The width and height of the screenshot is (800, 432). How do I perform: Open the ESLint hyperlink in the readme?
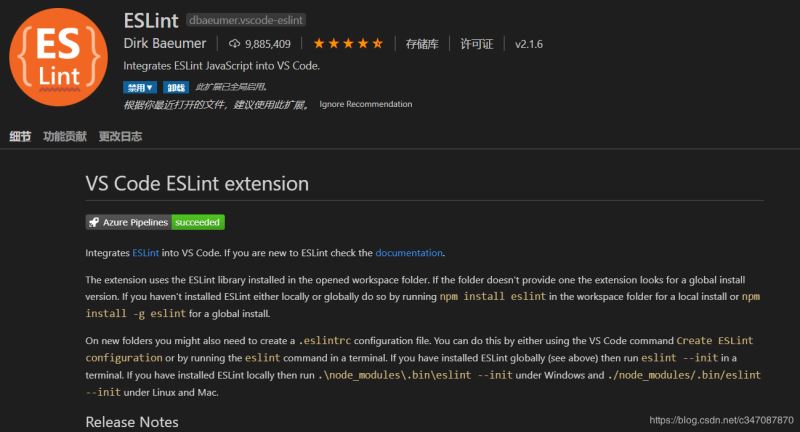(x=145, y=253)
